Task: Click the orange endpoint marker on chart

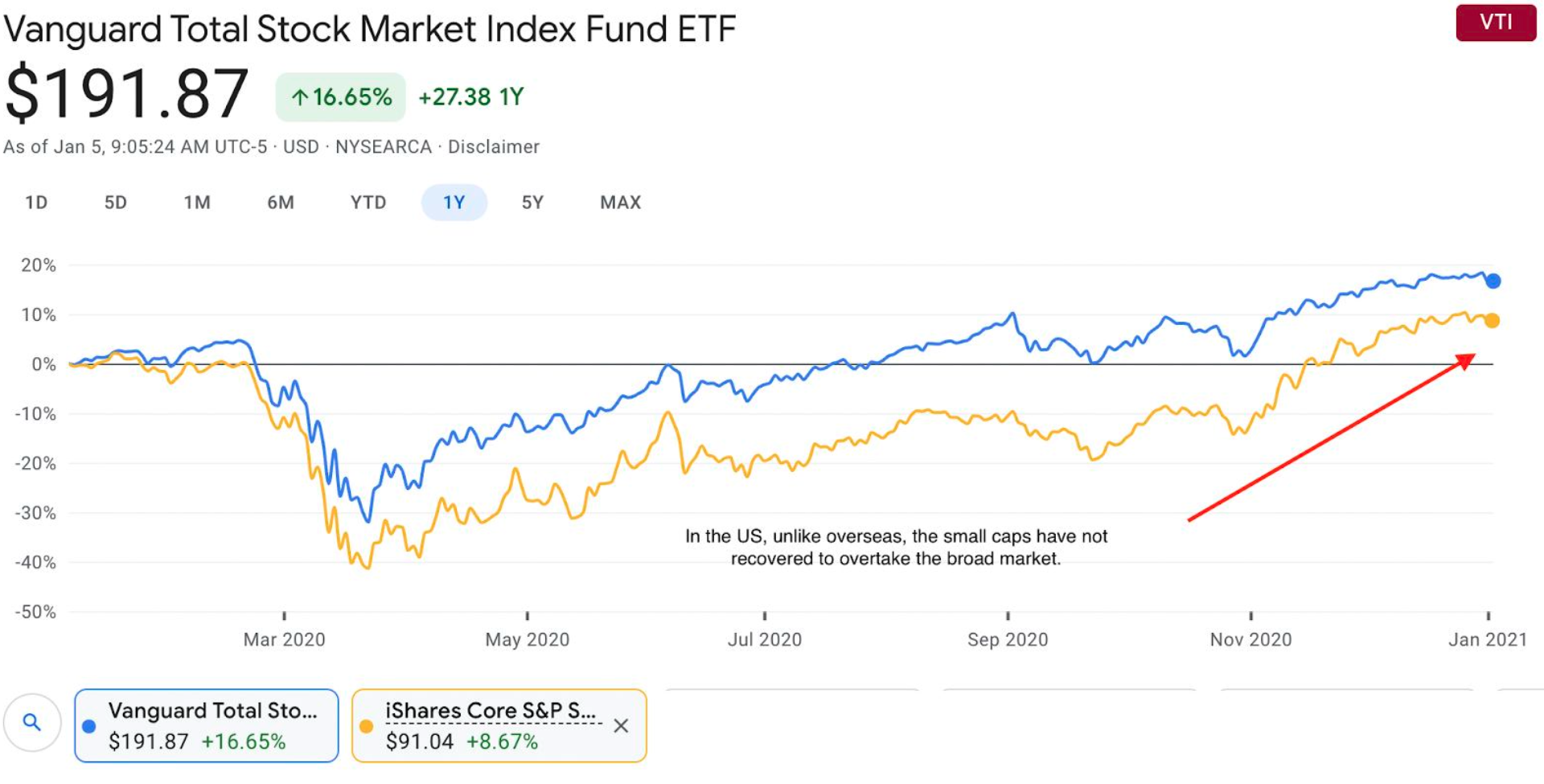Action: click(1493, 321)
